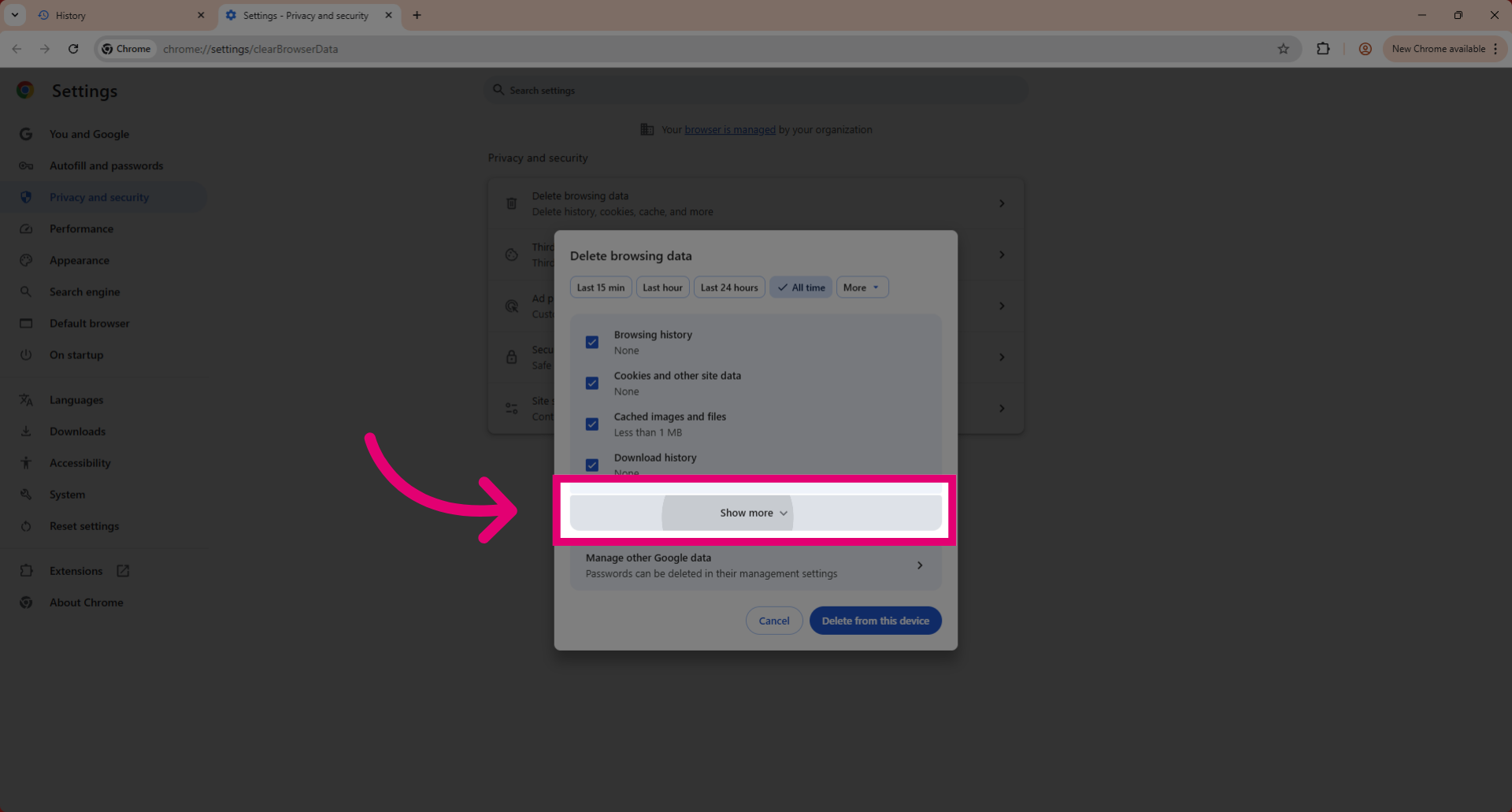1512x812 pixels.
Task: Uncheck Cached images and files checkbox
Action: coord(592,425)
